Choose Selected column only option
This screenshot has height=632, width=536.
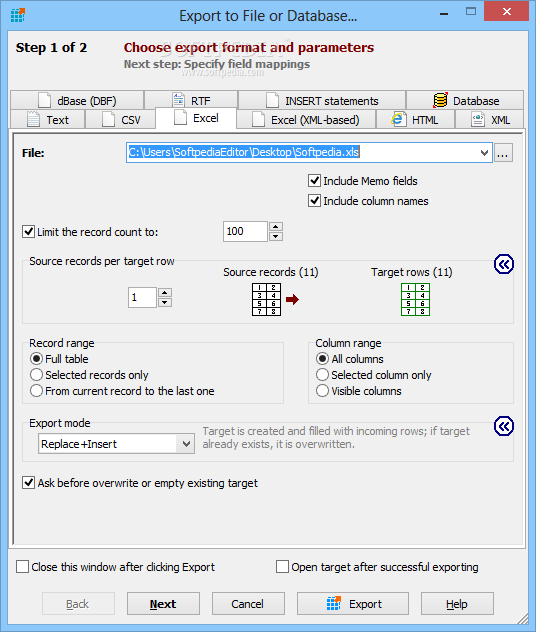[374, 375]
